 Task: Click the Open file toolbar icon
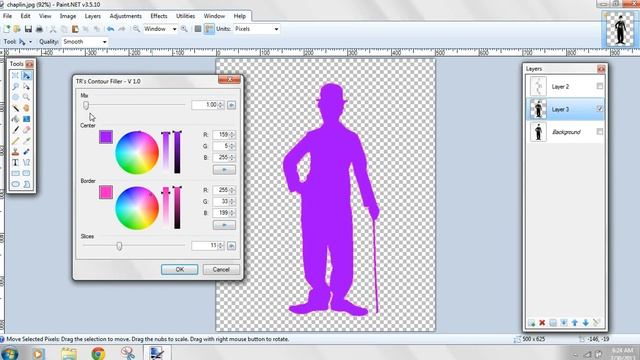[x=17, y=29]
